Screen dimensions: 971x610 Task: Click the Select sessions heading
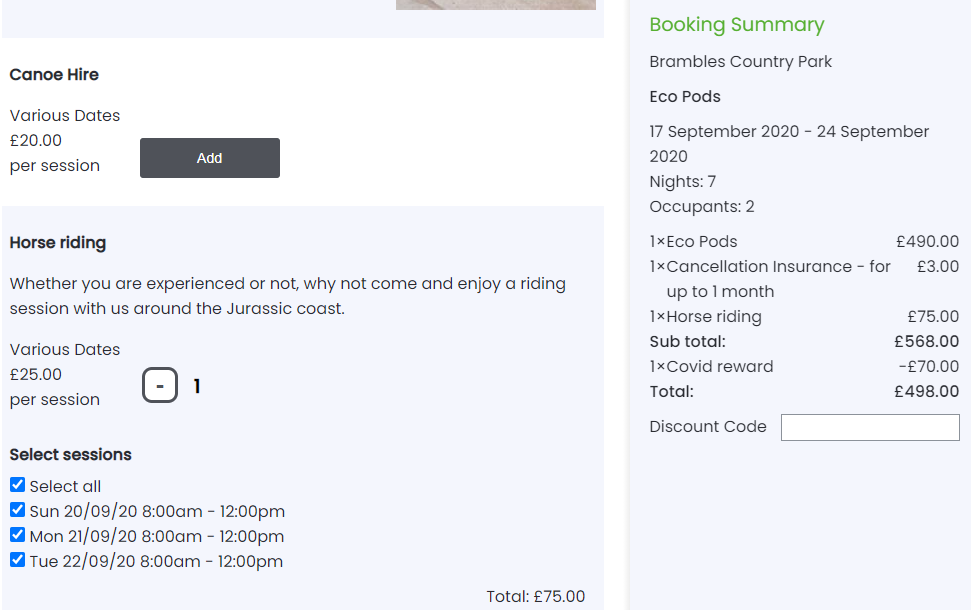[x=71, y=455]
